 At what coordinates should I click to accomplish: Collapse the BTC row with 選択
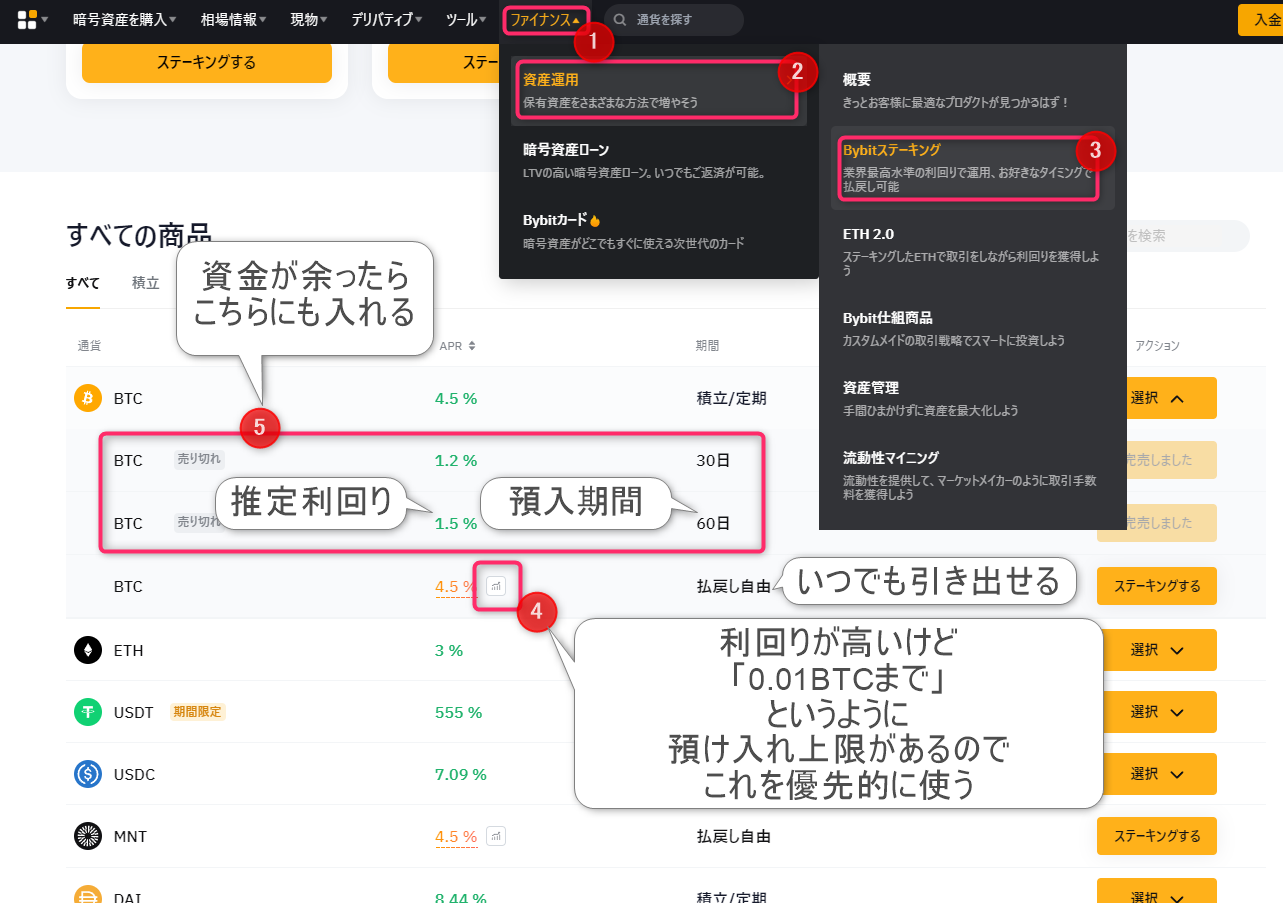pyautogui.click(x=1157, y=398)
